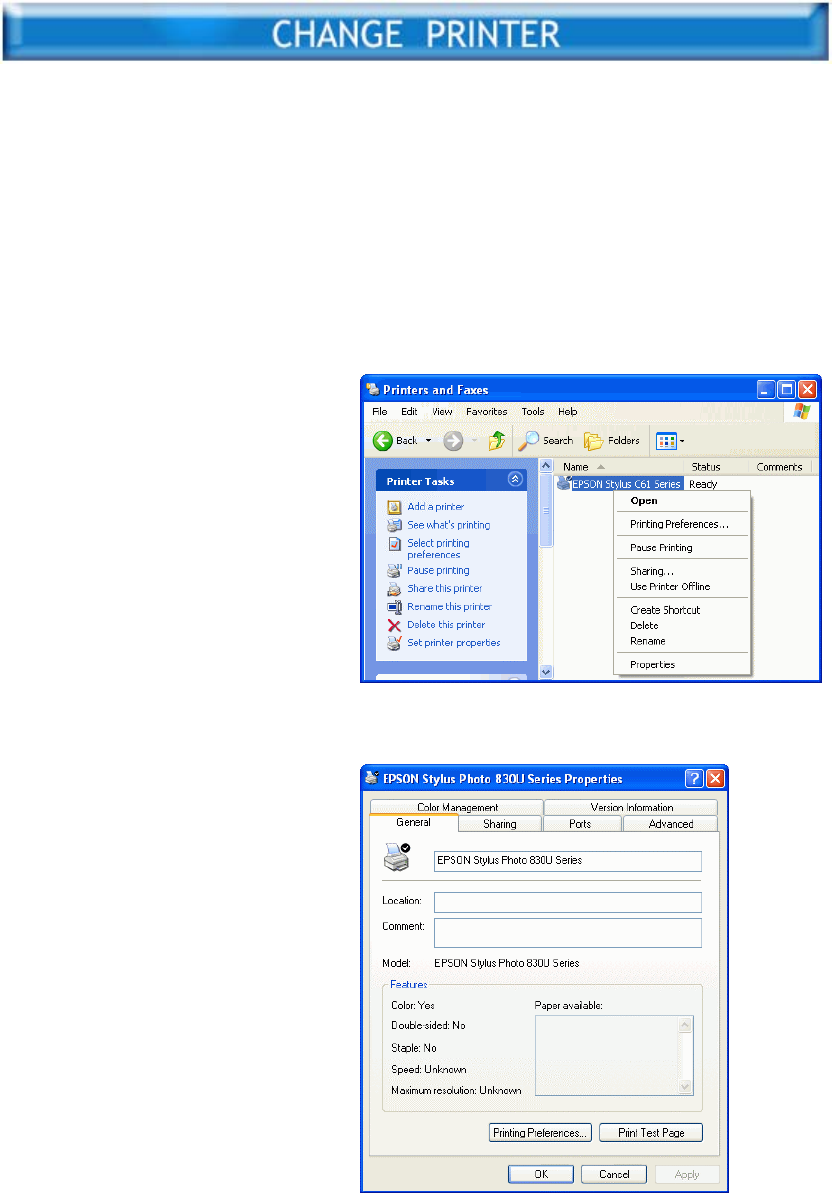
Task: Click OK in Properties dialog
Action: [x=541, y=1174]
